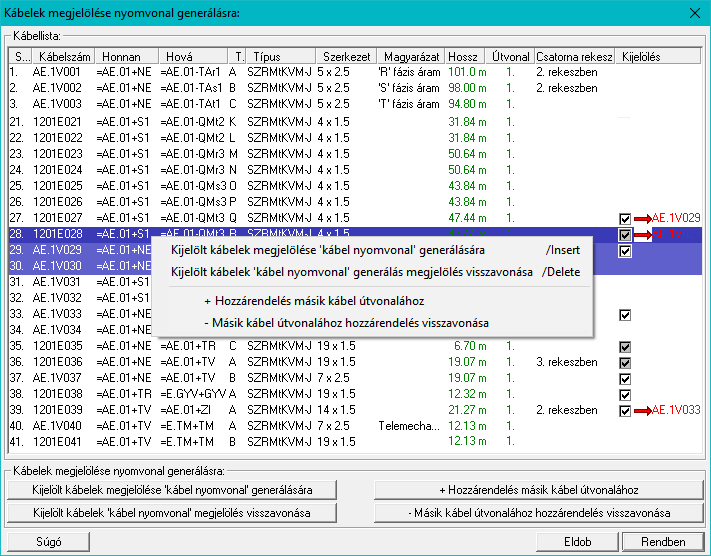Select cable row 1201E025

[x=356, y=186]
